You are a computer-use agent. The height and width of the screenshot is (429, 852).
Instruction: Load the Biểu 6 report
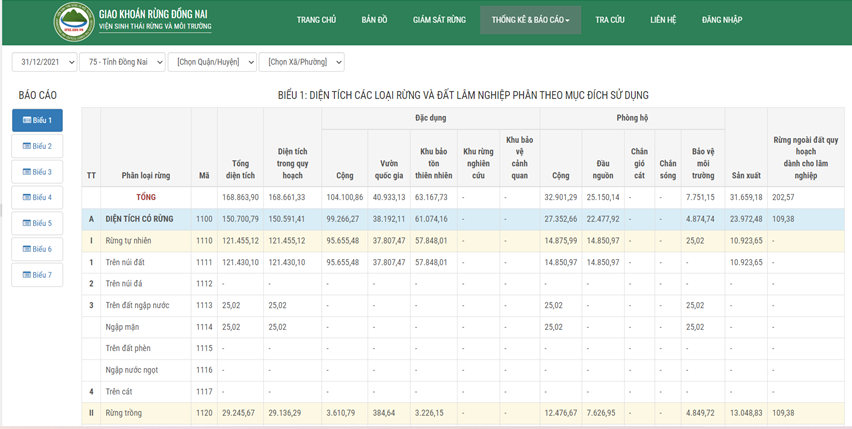tap(37, 249)
